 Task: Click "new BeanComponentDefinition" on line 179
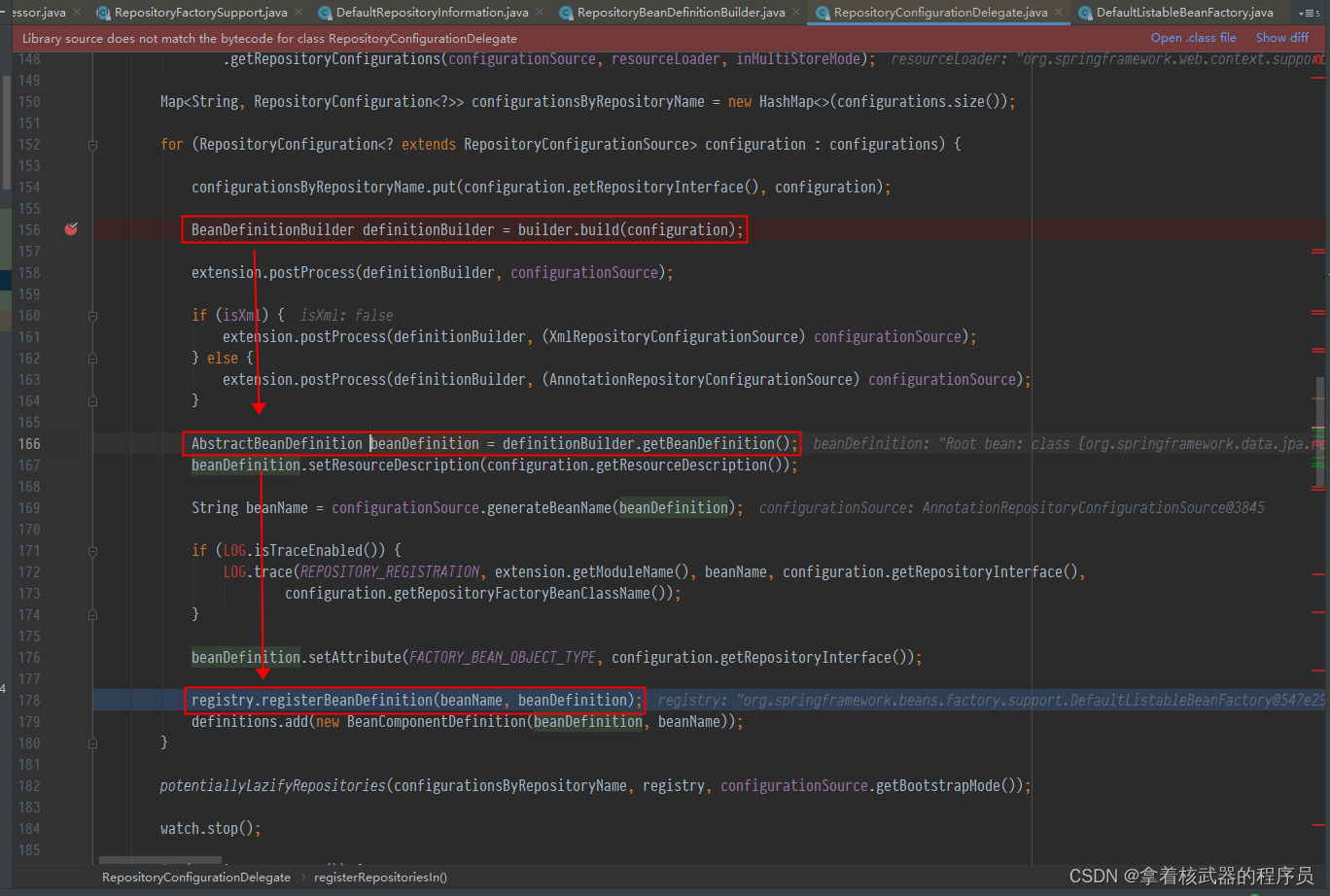pos(421,721)
